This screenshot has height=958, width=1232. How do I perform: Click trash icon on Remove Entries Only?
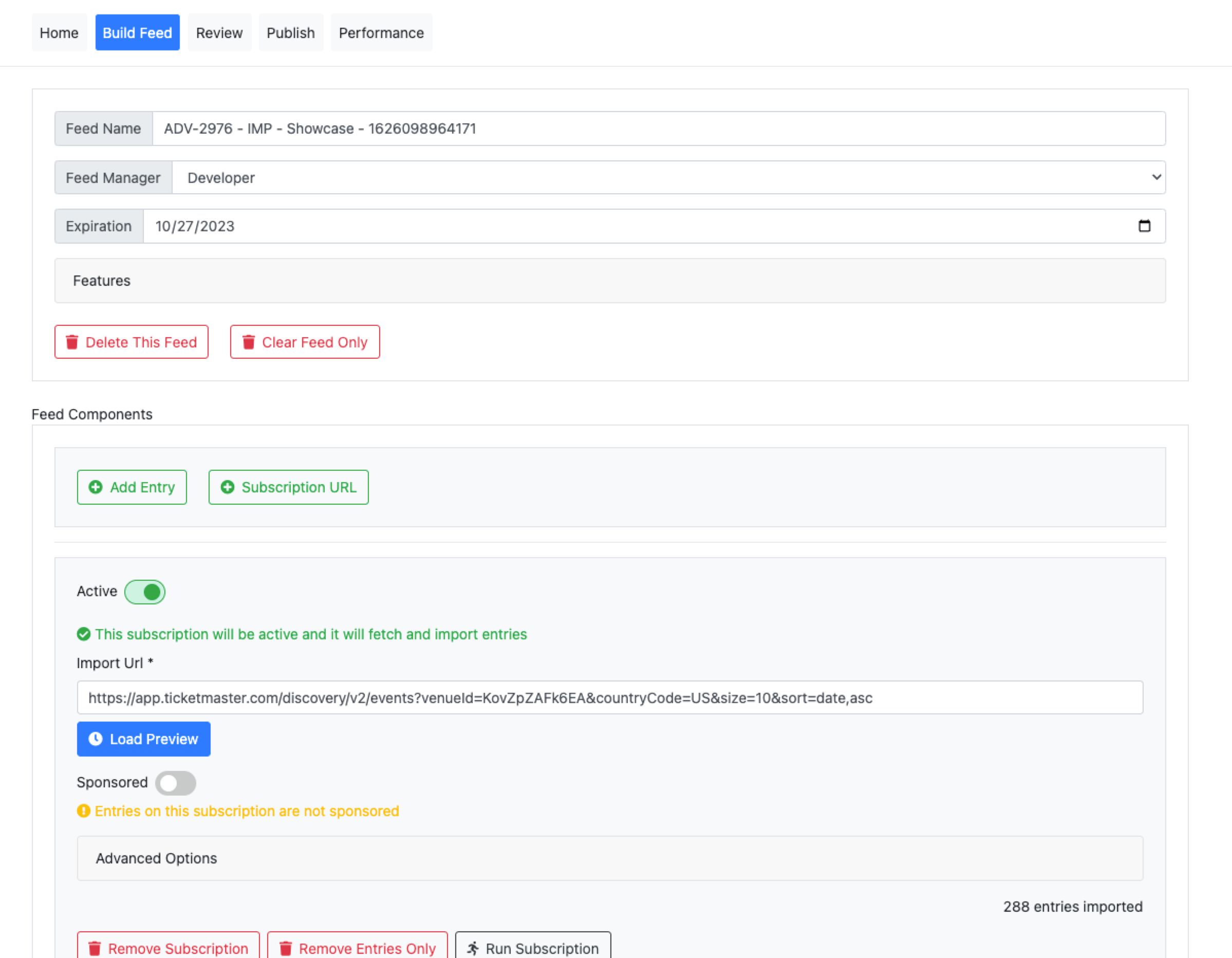click(286, 948)
